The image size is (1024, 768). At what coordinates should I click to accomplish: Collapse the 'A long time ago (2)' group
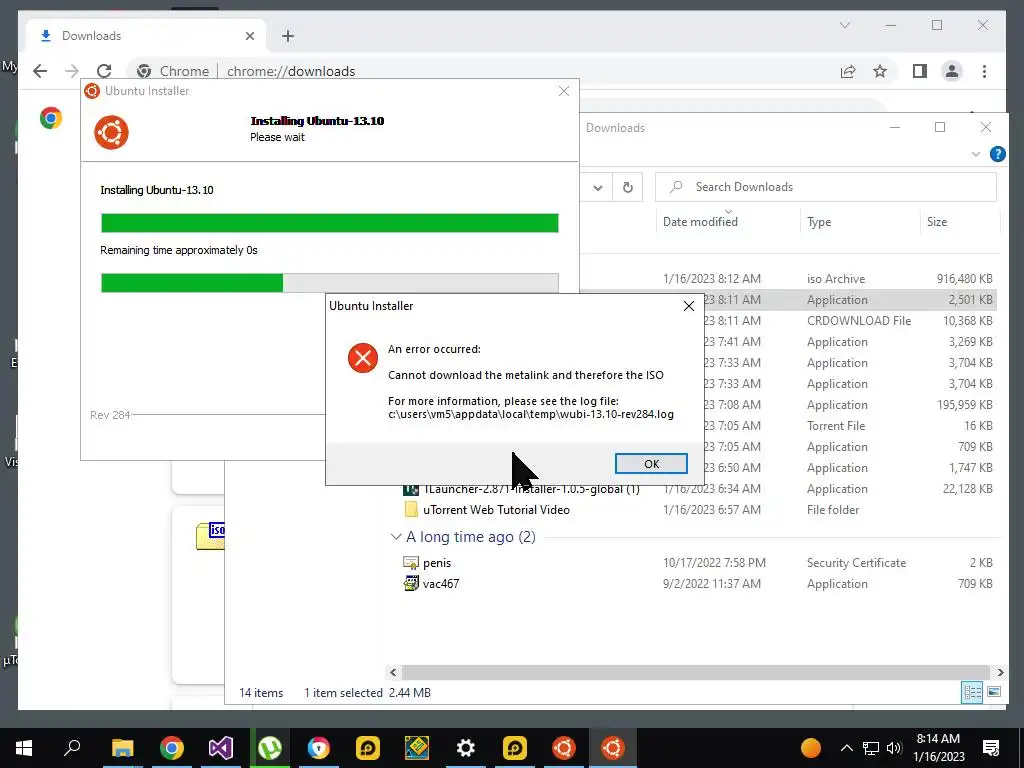pos(395,537)
